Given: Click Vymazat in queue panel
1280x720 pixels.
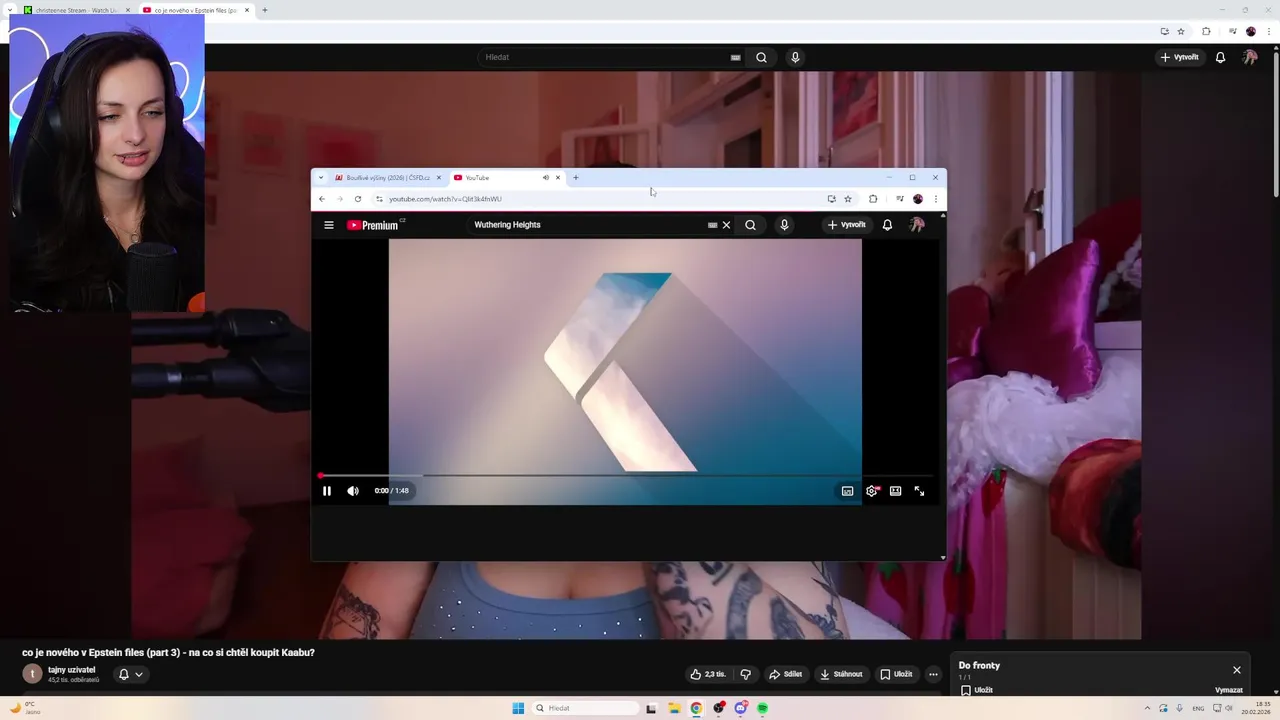Looking at the screenshot, I should [x=1229, y=690].
